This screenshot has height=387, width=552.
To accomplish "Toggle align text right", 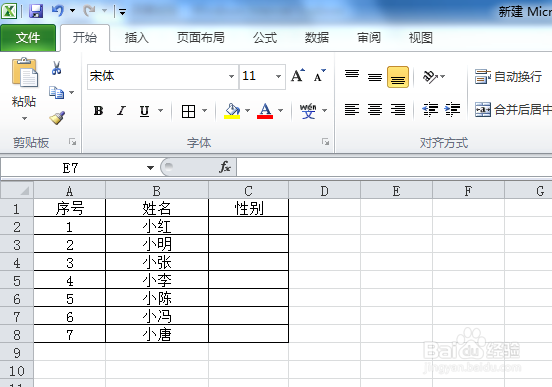I will (x=398, y=110).
